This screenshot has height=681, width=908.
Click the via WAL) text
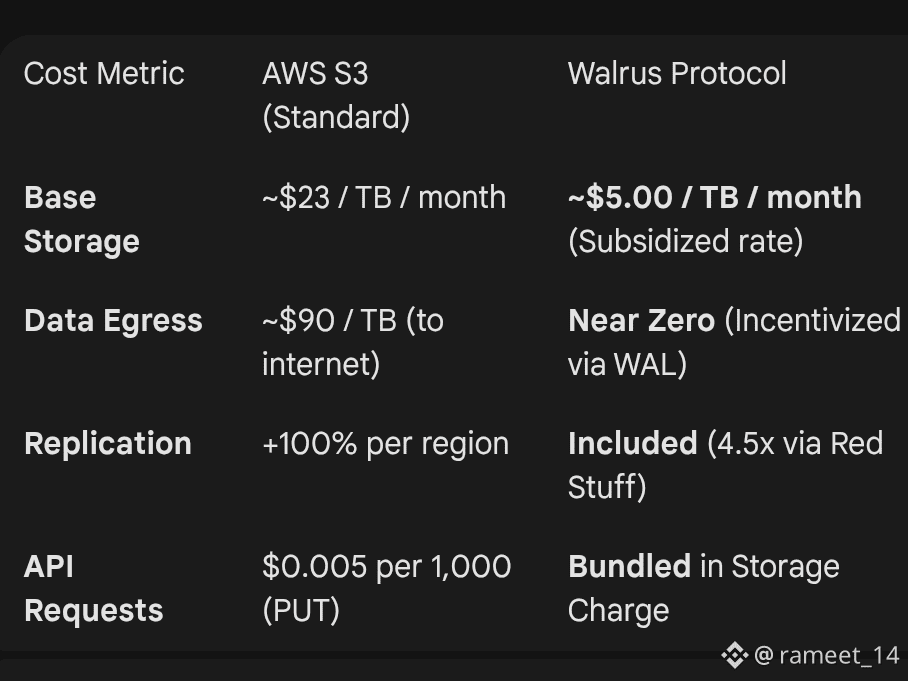627,365
